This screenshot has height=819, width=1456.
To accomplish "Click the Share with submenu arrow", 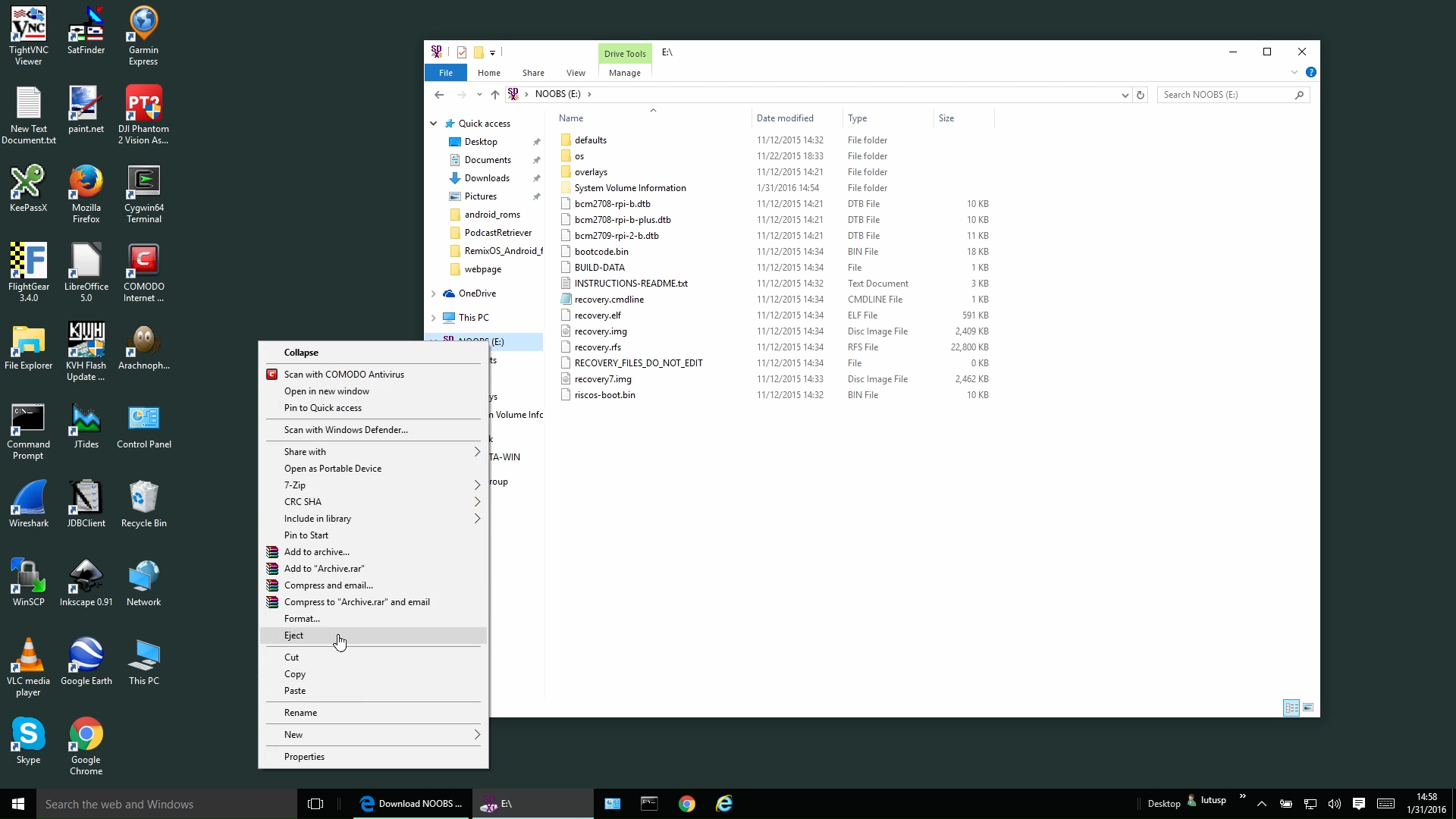I will click(477, 451).
